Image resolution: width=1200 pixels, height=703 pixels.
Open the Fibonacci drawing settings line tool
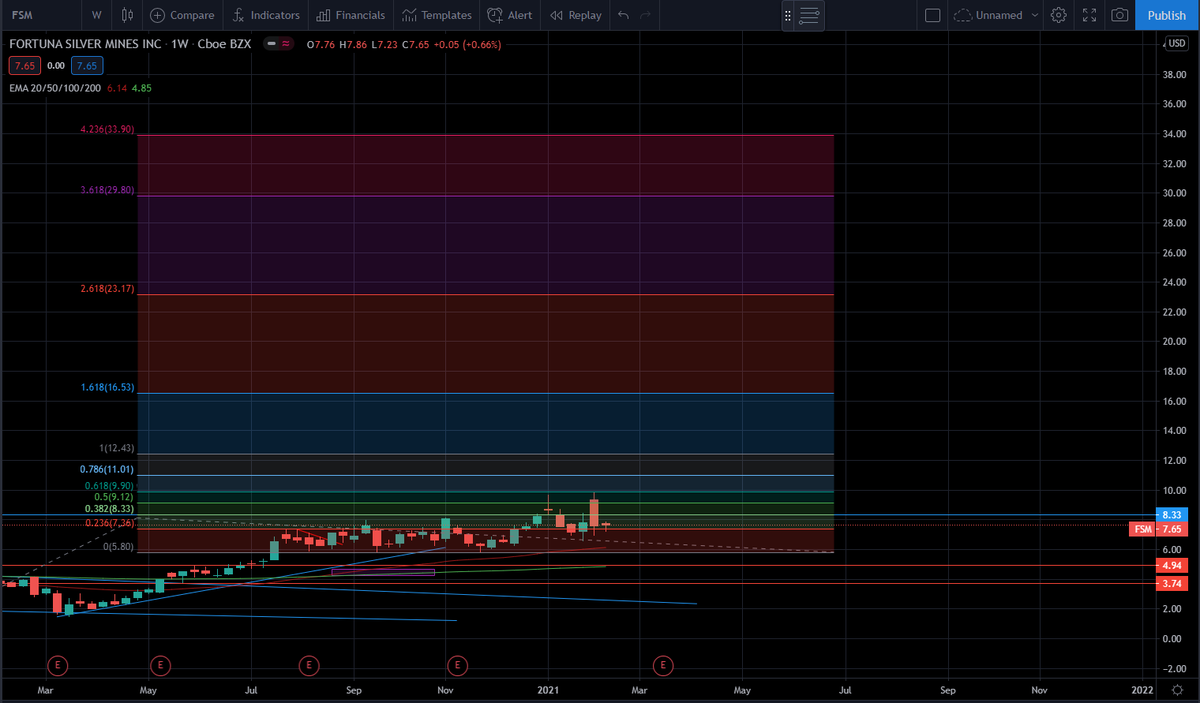[x=810, y=15]
